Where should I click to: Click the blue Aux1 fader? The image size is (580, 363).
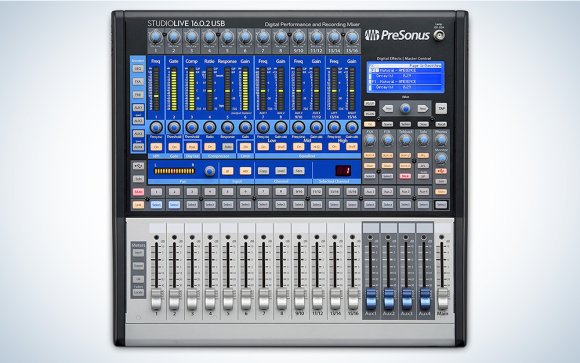pyautogui.click(x=371, y=299)
